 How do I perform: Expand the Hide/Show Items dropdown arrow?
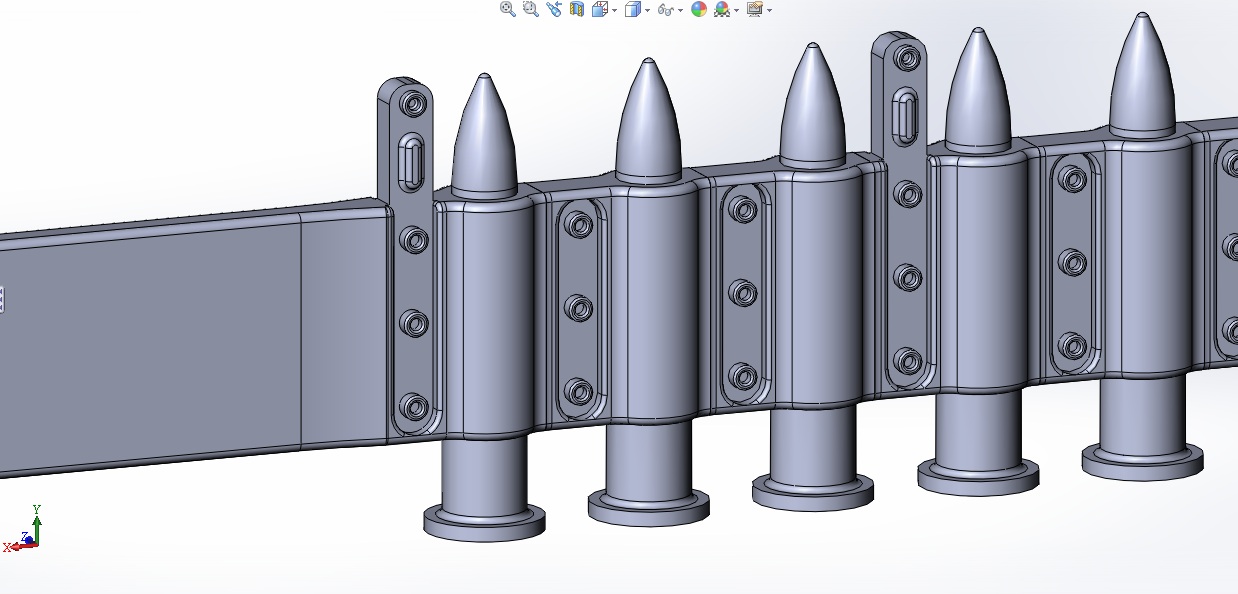680,10
